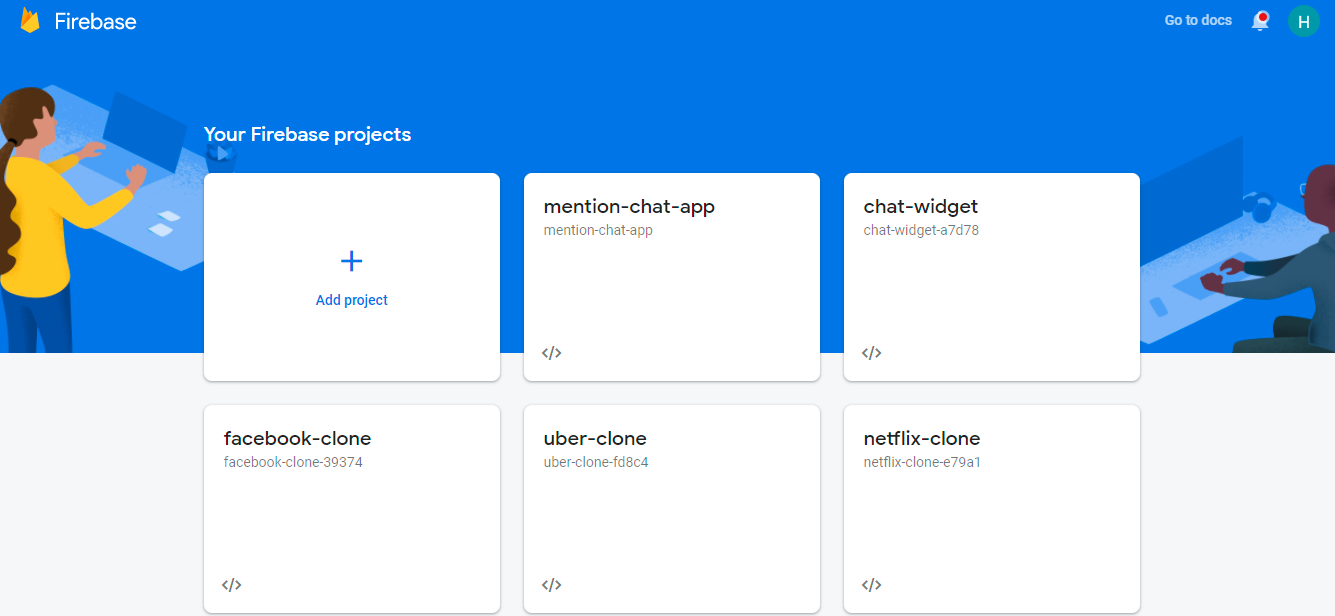
Task: Open the Go to docs link
Action: tap(1198, 20)
